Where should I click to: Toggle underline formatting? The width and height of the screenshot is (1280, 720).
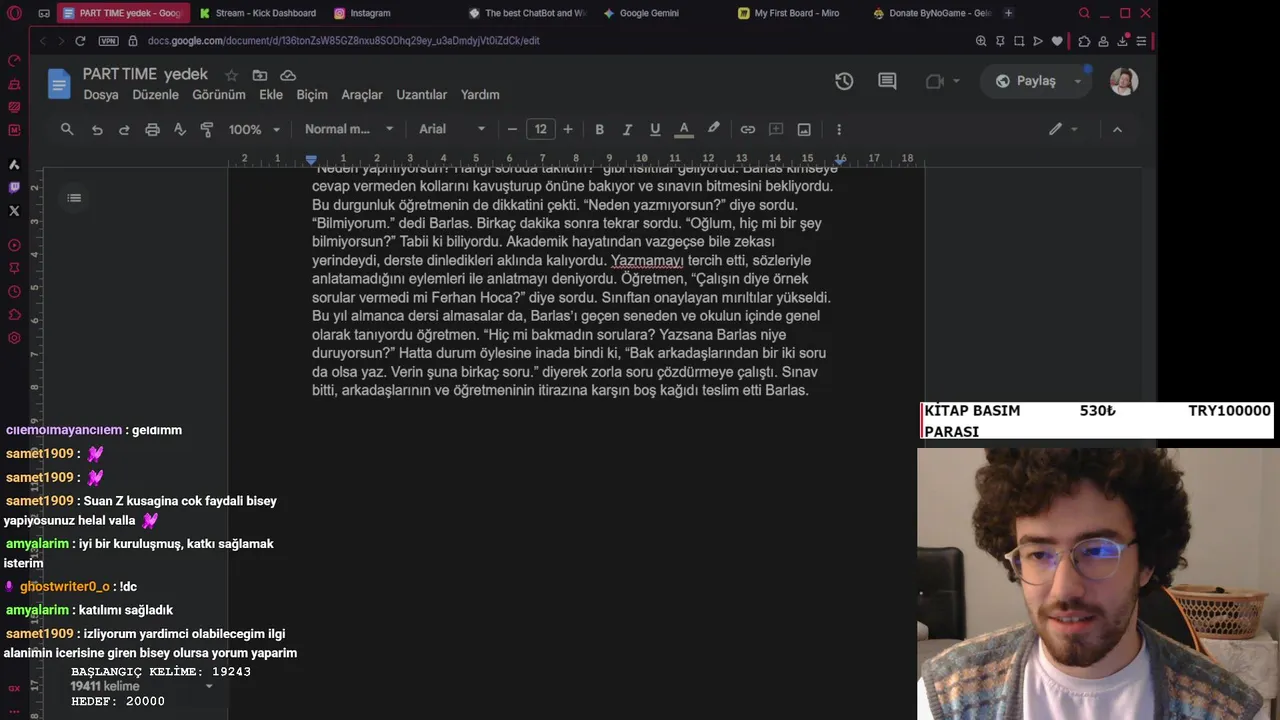655,129
